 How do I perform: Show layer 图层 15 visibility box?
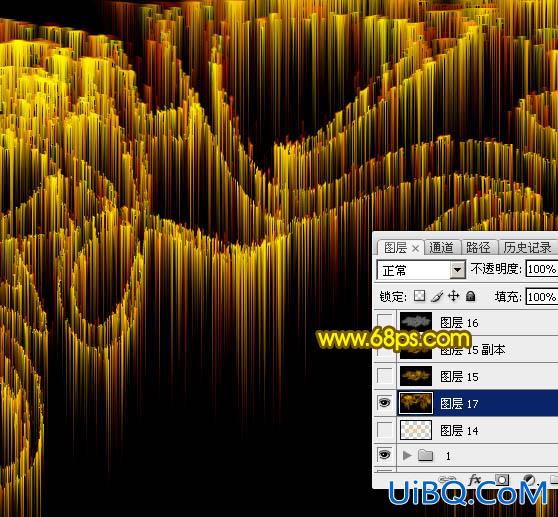tap(385, 376)
